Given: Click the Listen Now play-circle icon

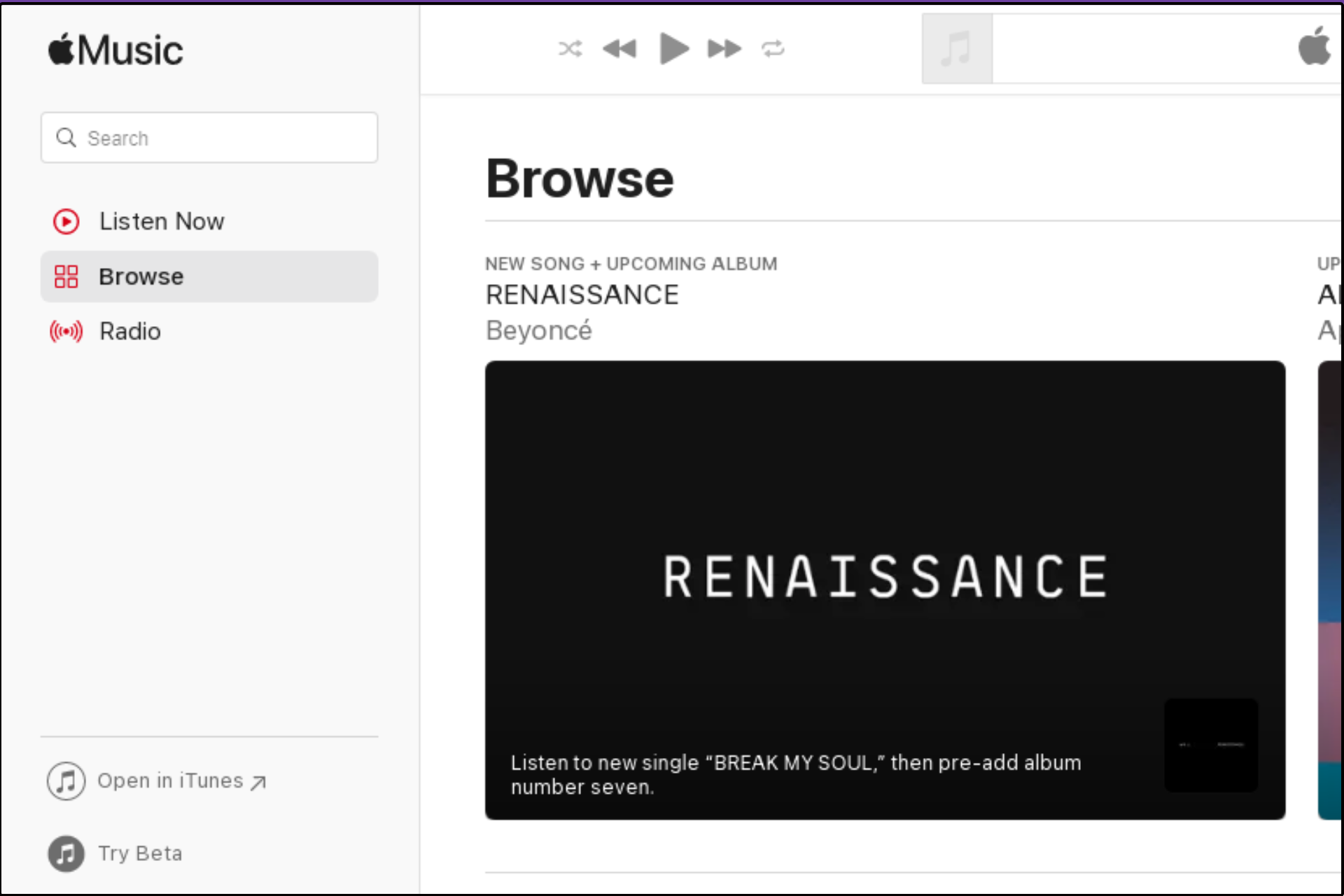Looking at the screenshot, I should tap(66, 222).
